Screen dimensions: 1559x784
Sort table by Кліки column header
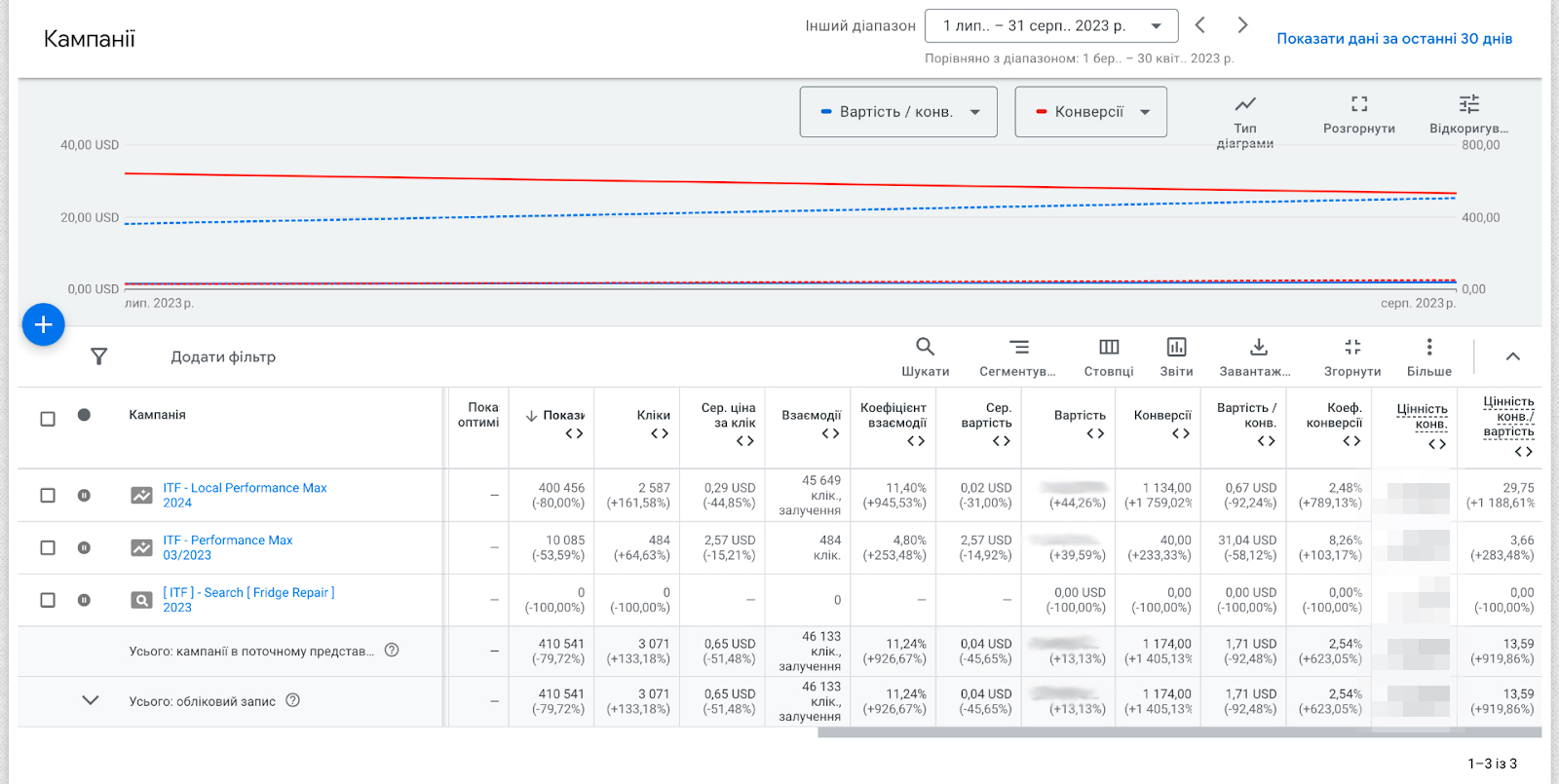click(653, 415)
